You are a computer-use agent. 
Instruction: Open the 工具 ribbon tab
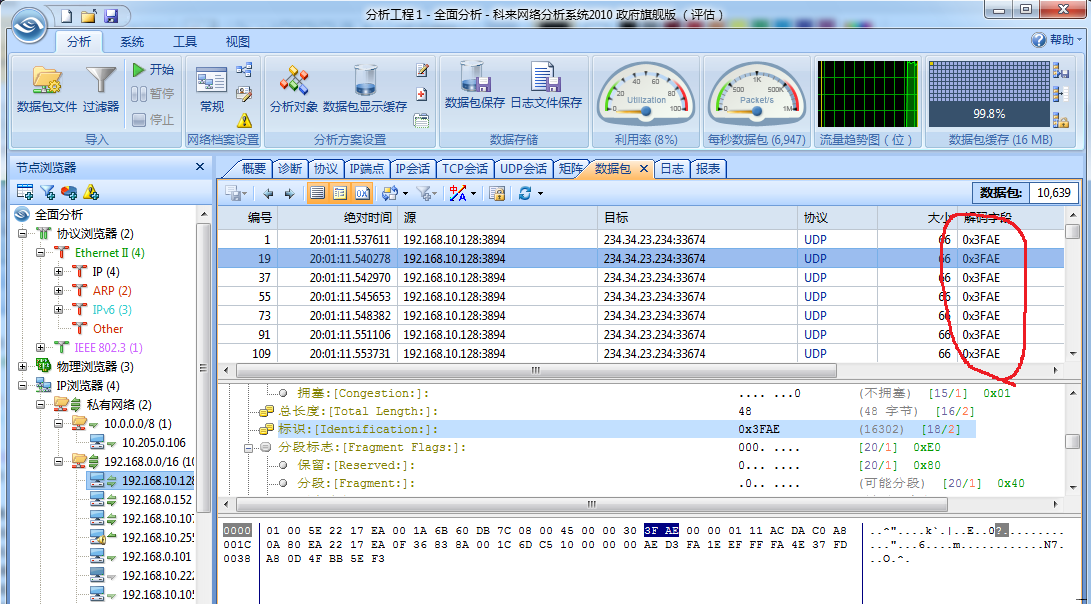click(185, 42)
